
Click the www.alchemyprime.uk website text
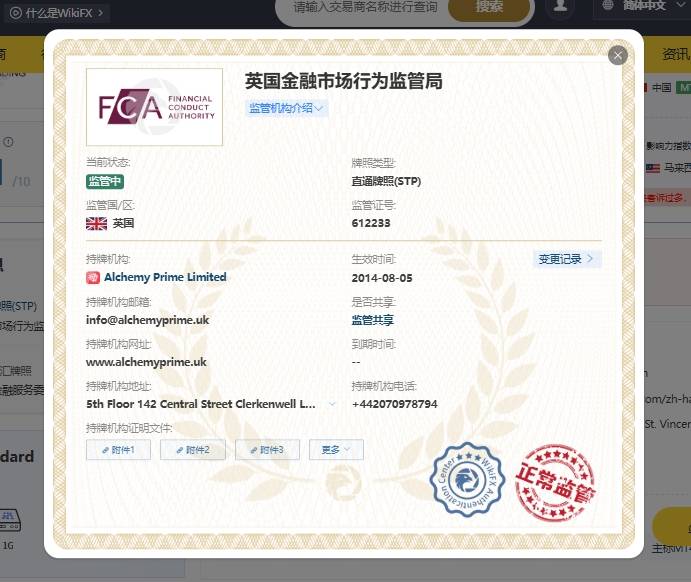[x=146, y=362]
